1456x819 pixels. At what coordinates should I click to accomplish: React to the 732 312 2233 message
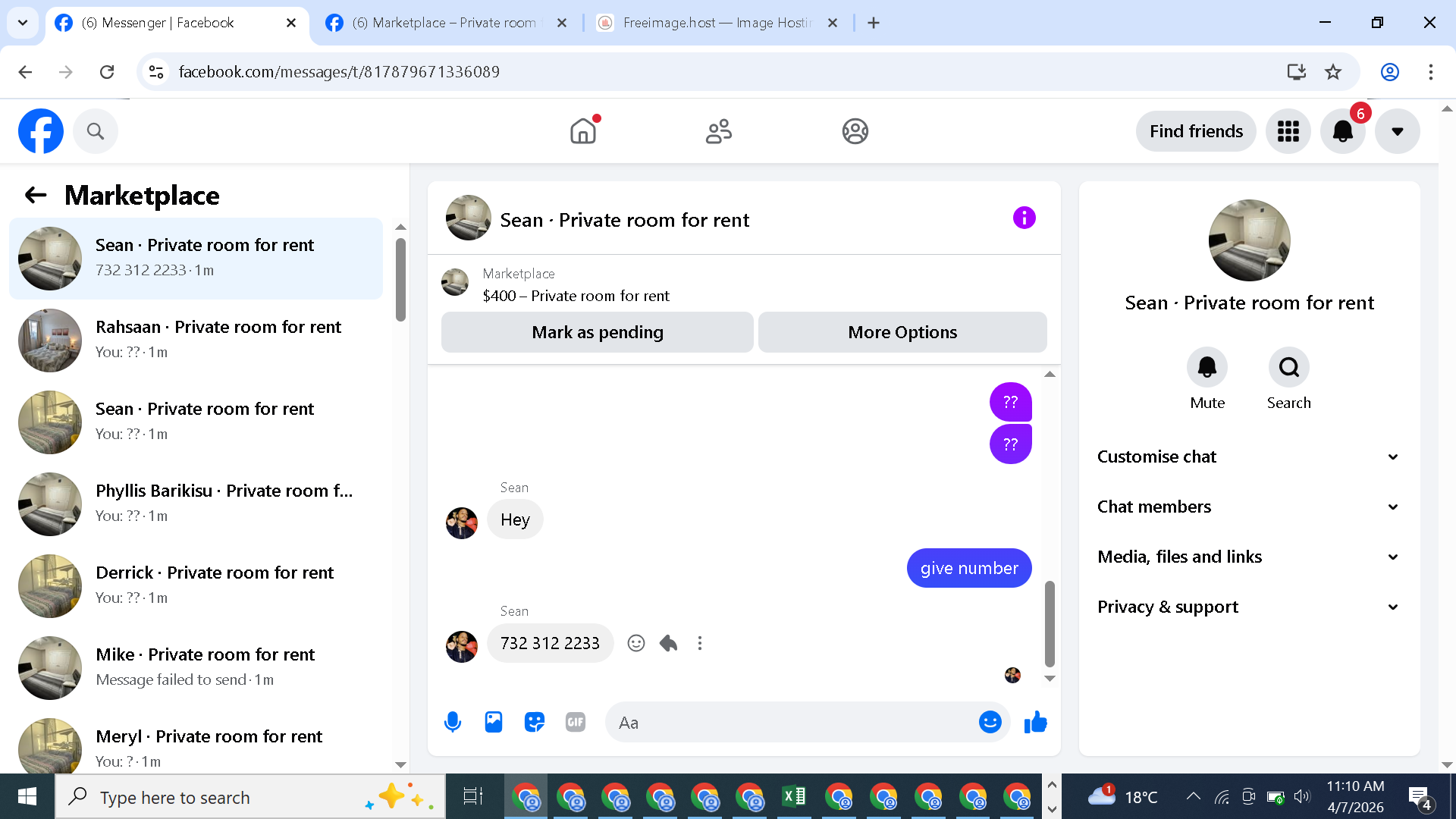coord(636,643)
